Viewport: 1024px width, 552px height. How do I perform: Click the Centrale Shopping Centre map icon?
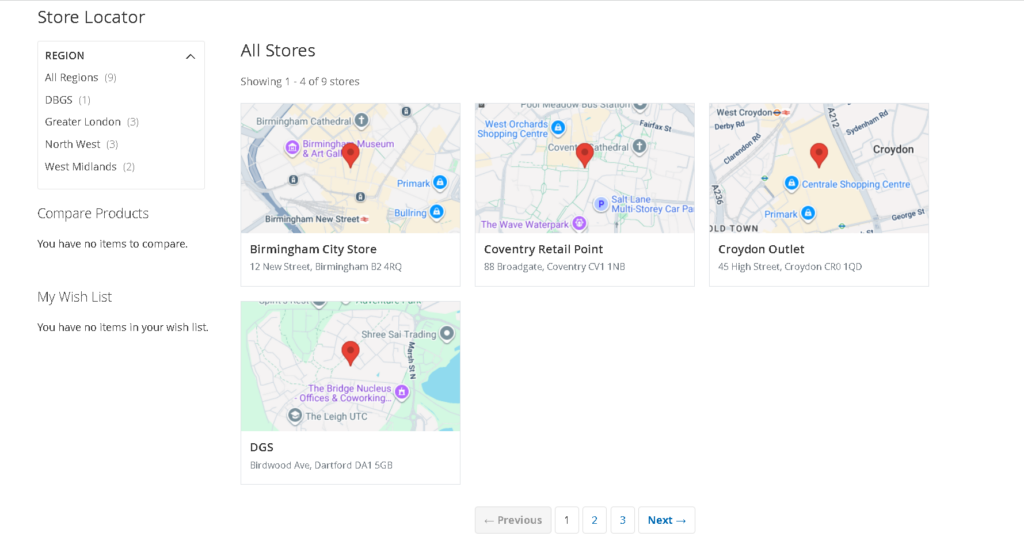791,184
